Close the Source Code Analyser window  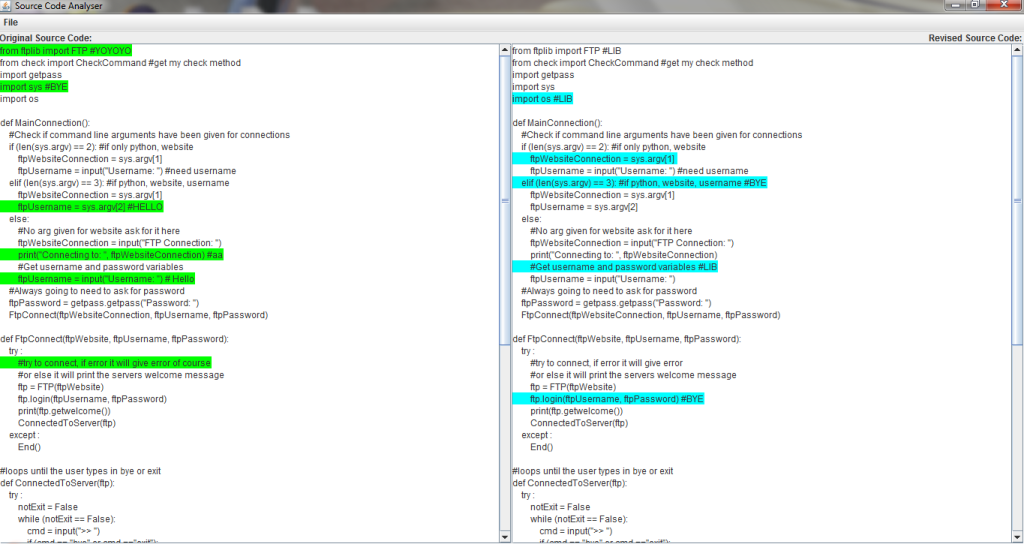pos(1004,5)
